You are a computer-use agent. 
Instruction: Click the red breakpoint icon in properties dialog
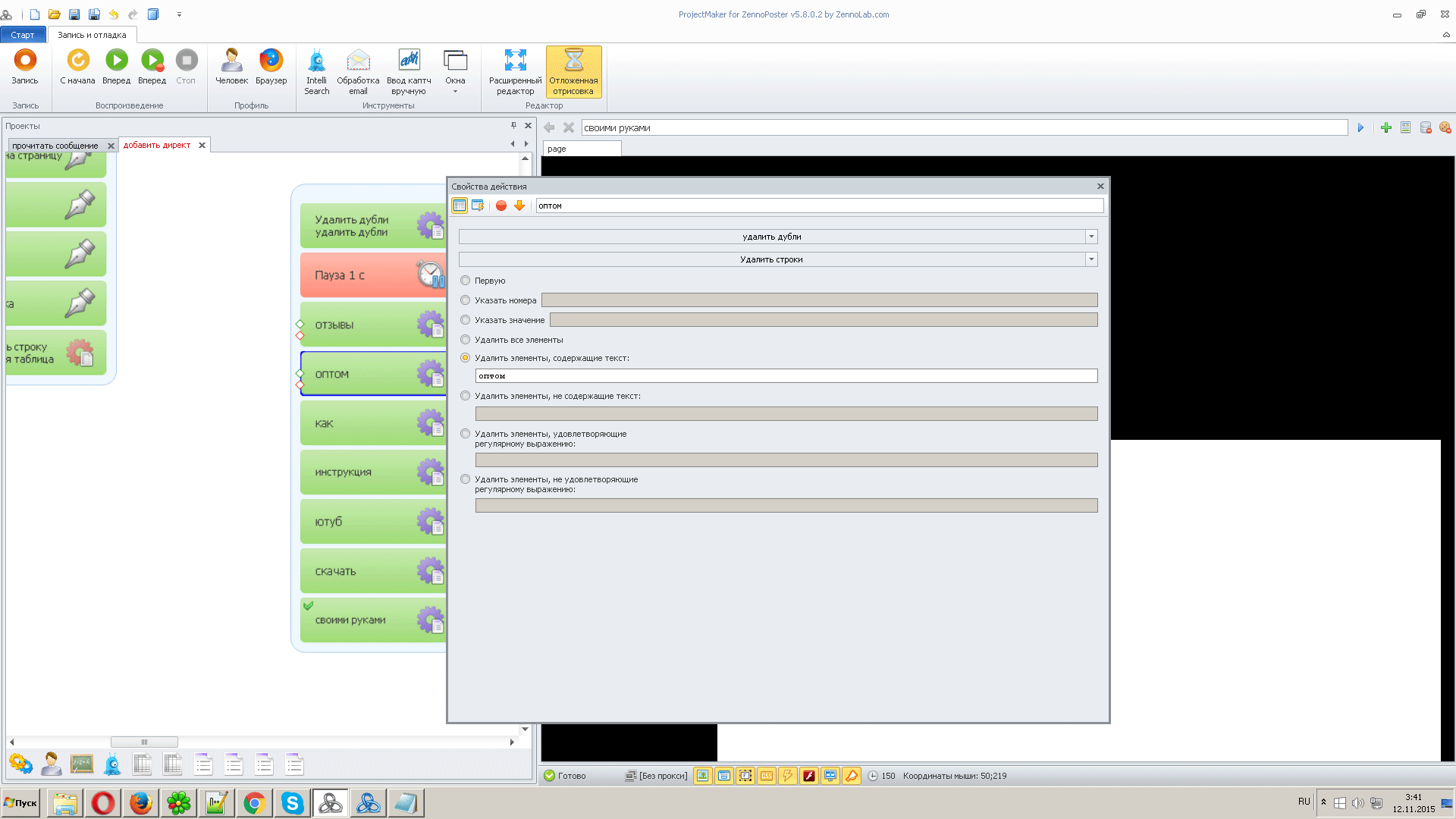coord(501,206)
